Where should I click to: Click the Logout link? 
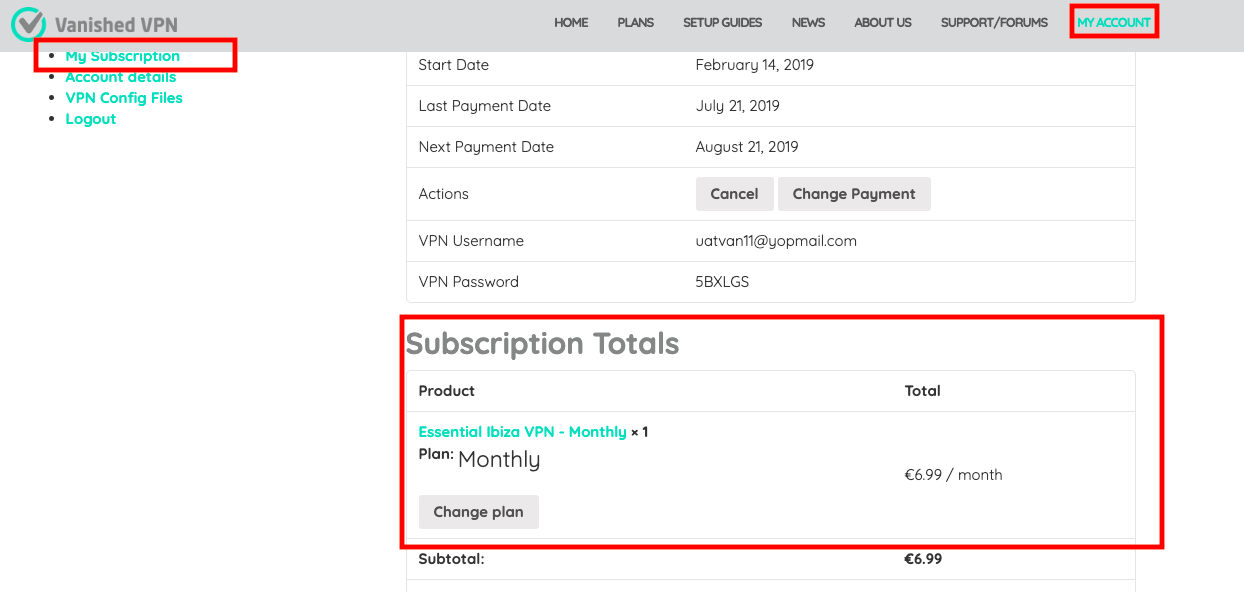91,119
